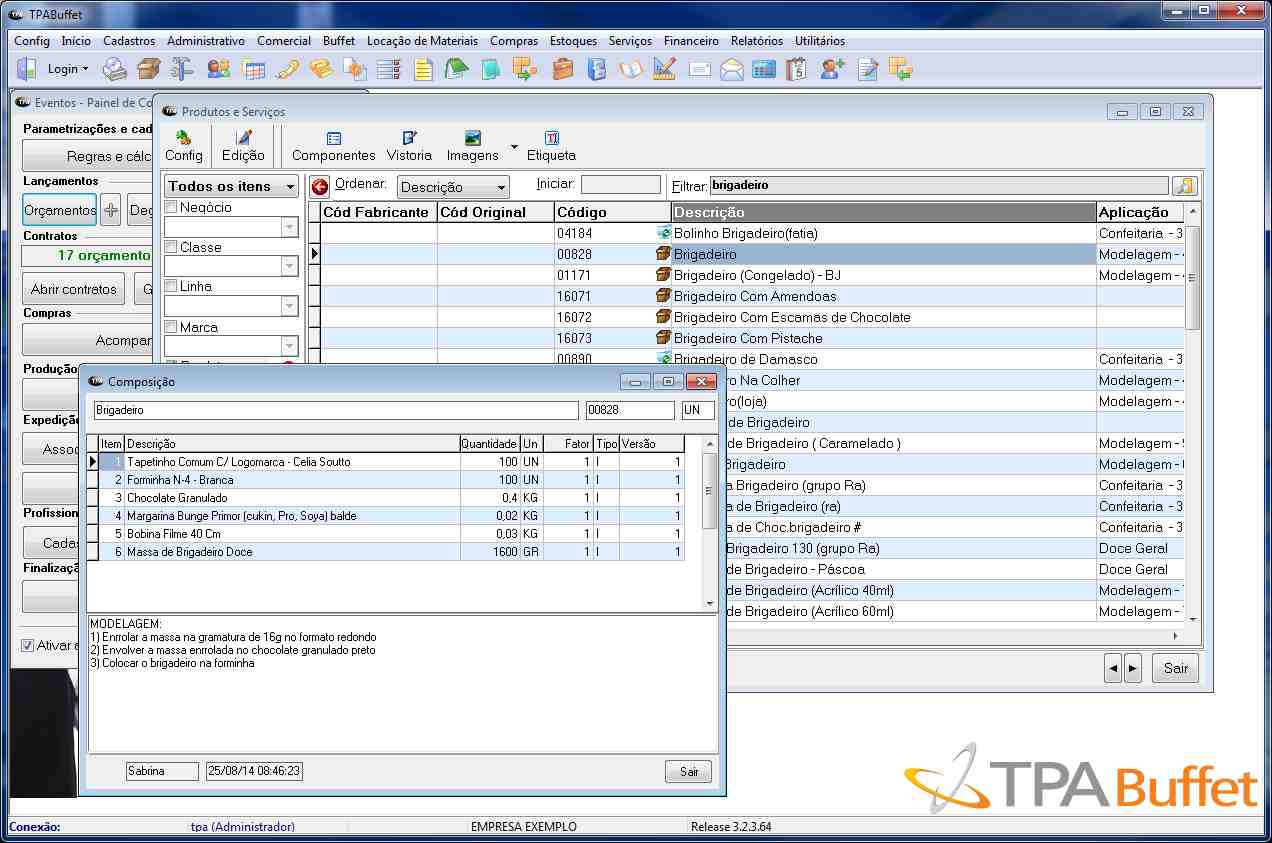Screen dimensions: 1272x843
Task: Expand the Login dropdown in main toolbar
Action: pyautogui.click(x=68, y=69)
